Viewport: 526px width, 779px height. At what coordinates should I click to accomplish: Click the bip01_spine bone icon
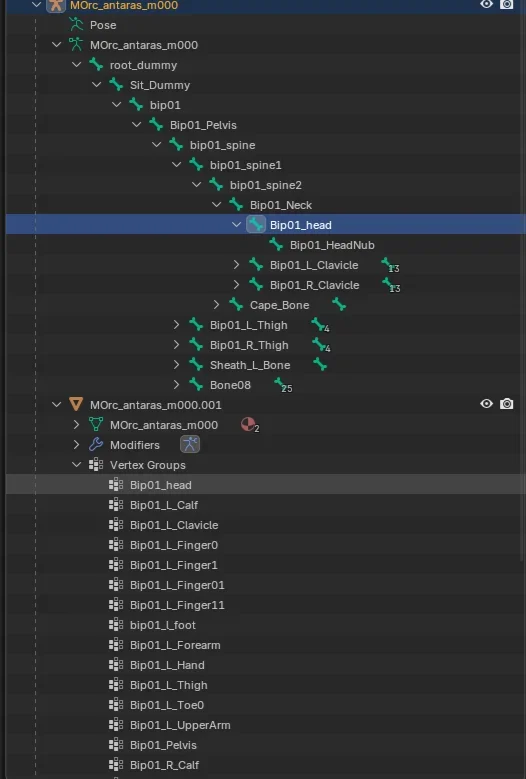(176, 145)
